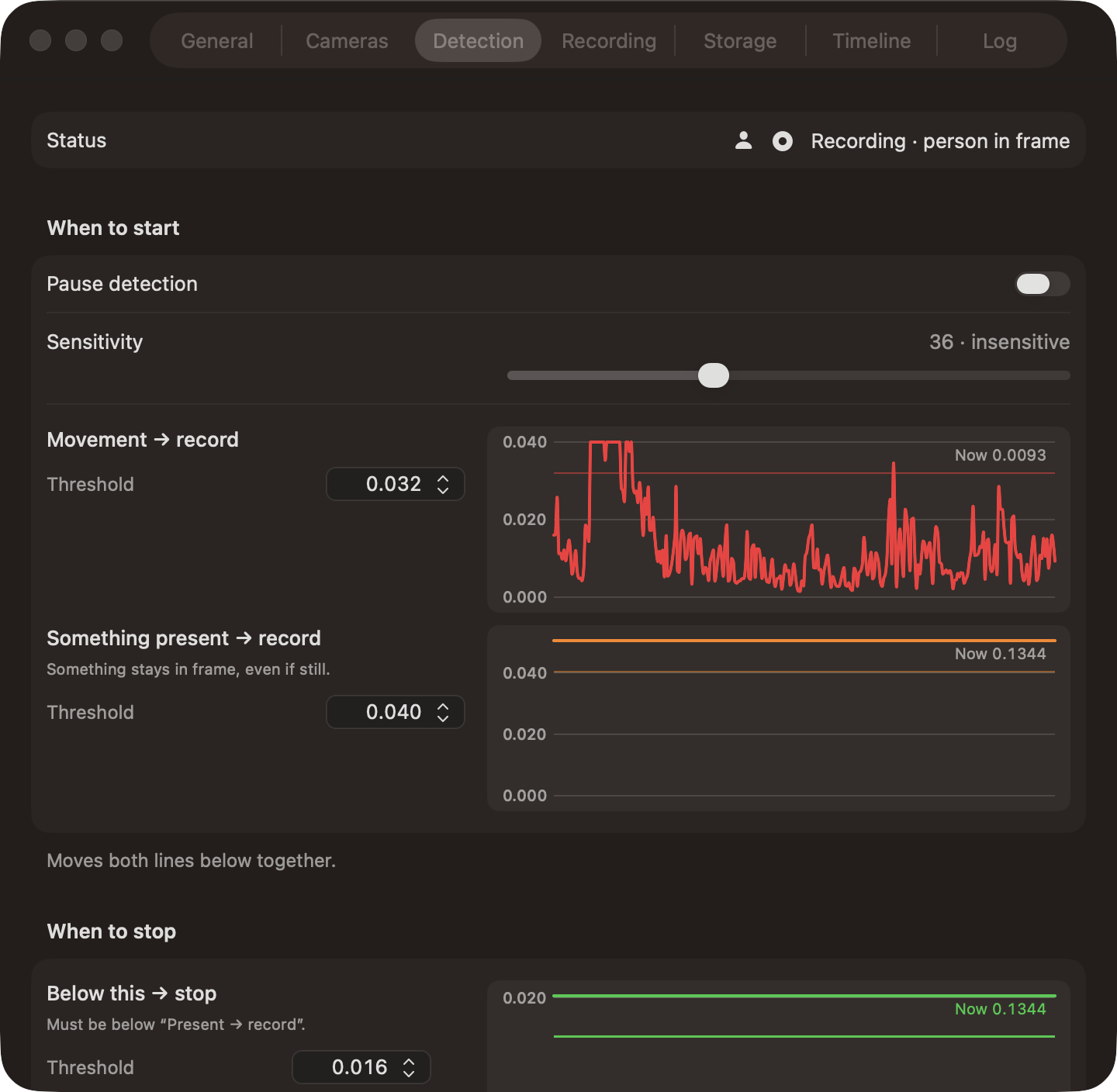Click the window close button
Screen dimensions: 1117x1092
40,40
